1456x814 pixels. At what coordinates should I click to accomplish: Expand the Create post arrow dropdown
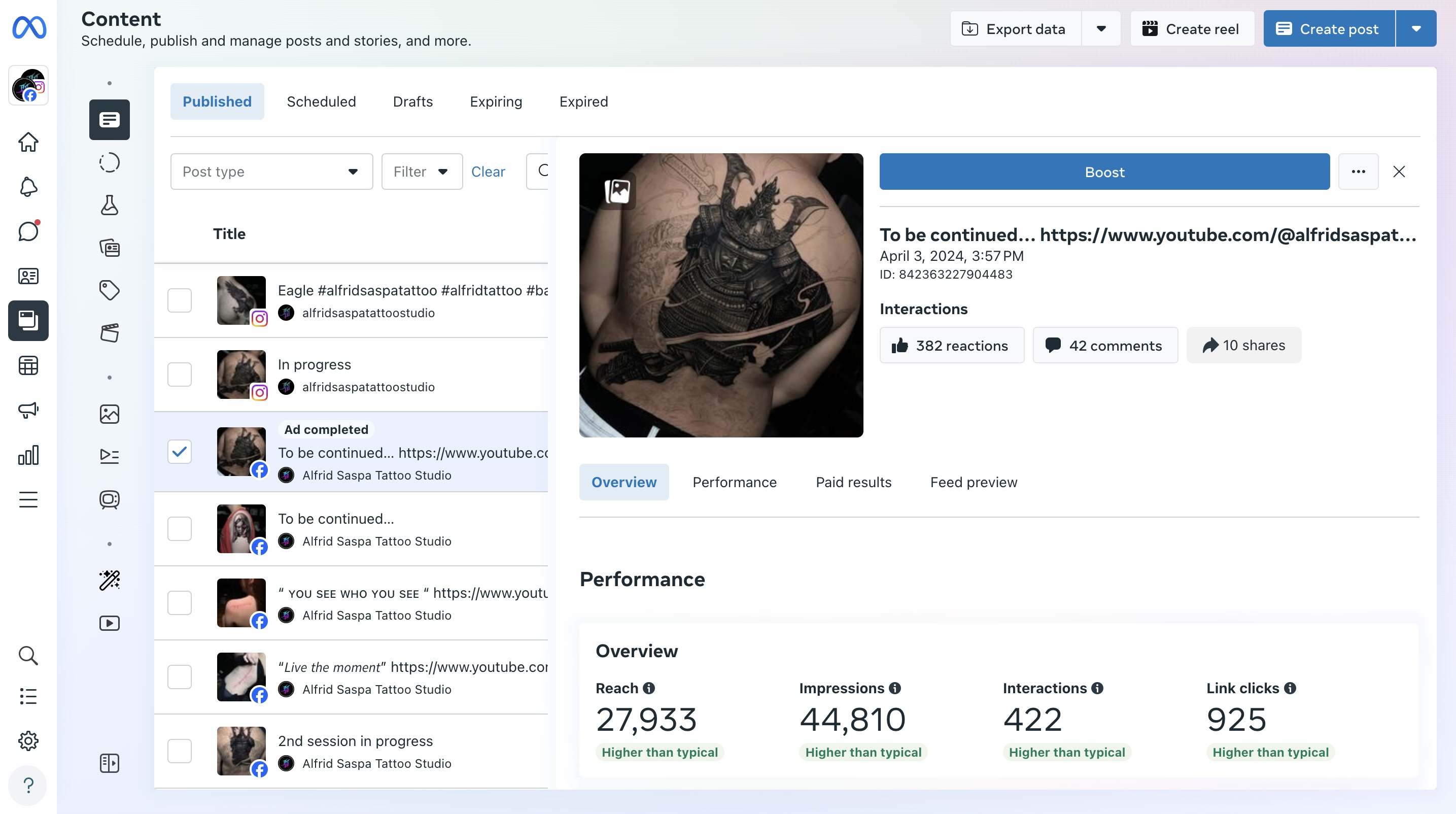point(1416,29)
